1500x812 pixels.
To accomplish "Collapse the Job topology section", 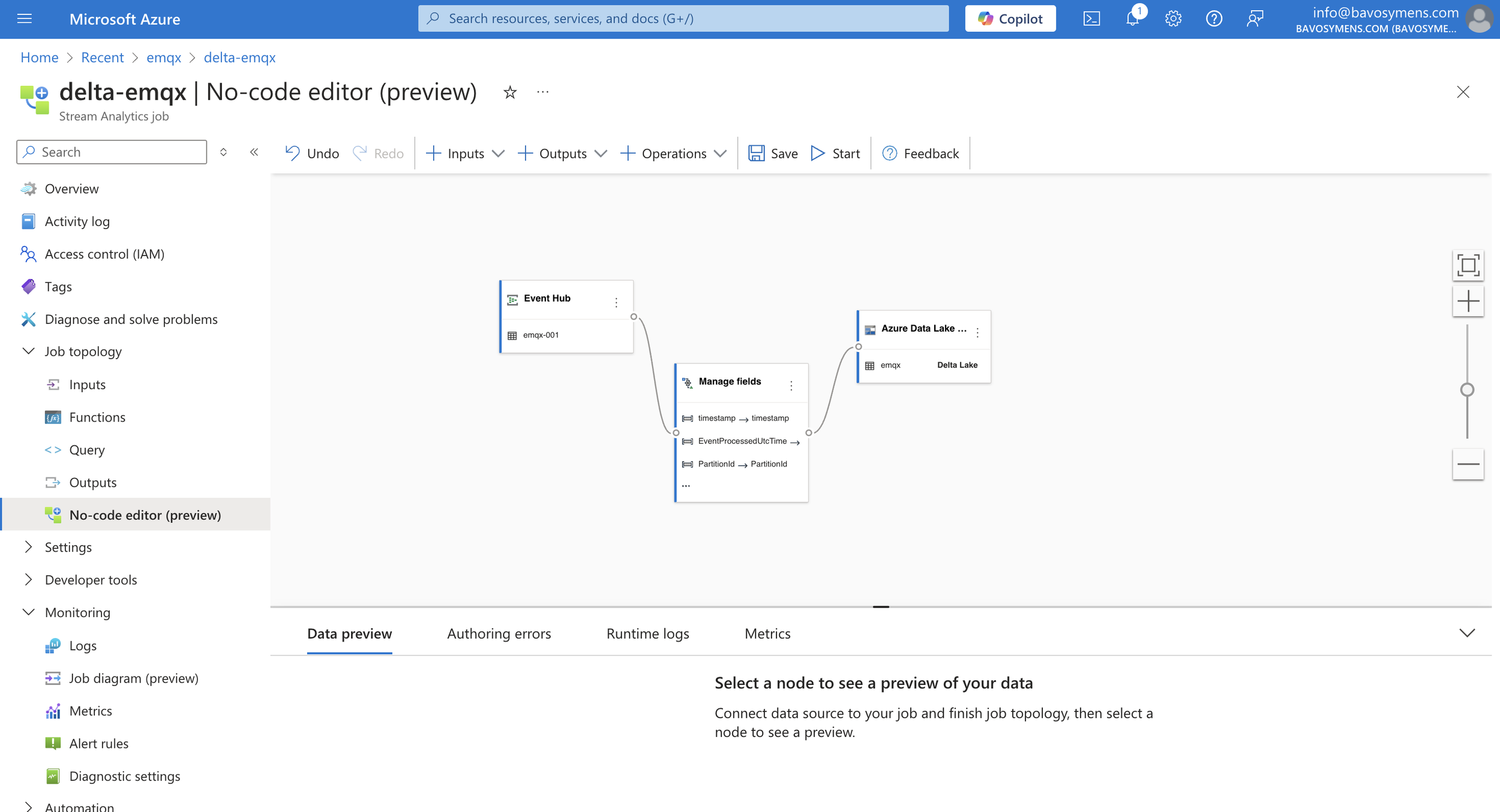I will pos(28,351).
